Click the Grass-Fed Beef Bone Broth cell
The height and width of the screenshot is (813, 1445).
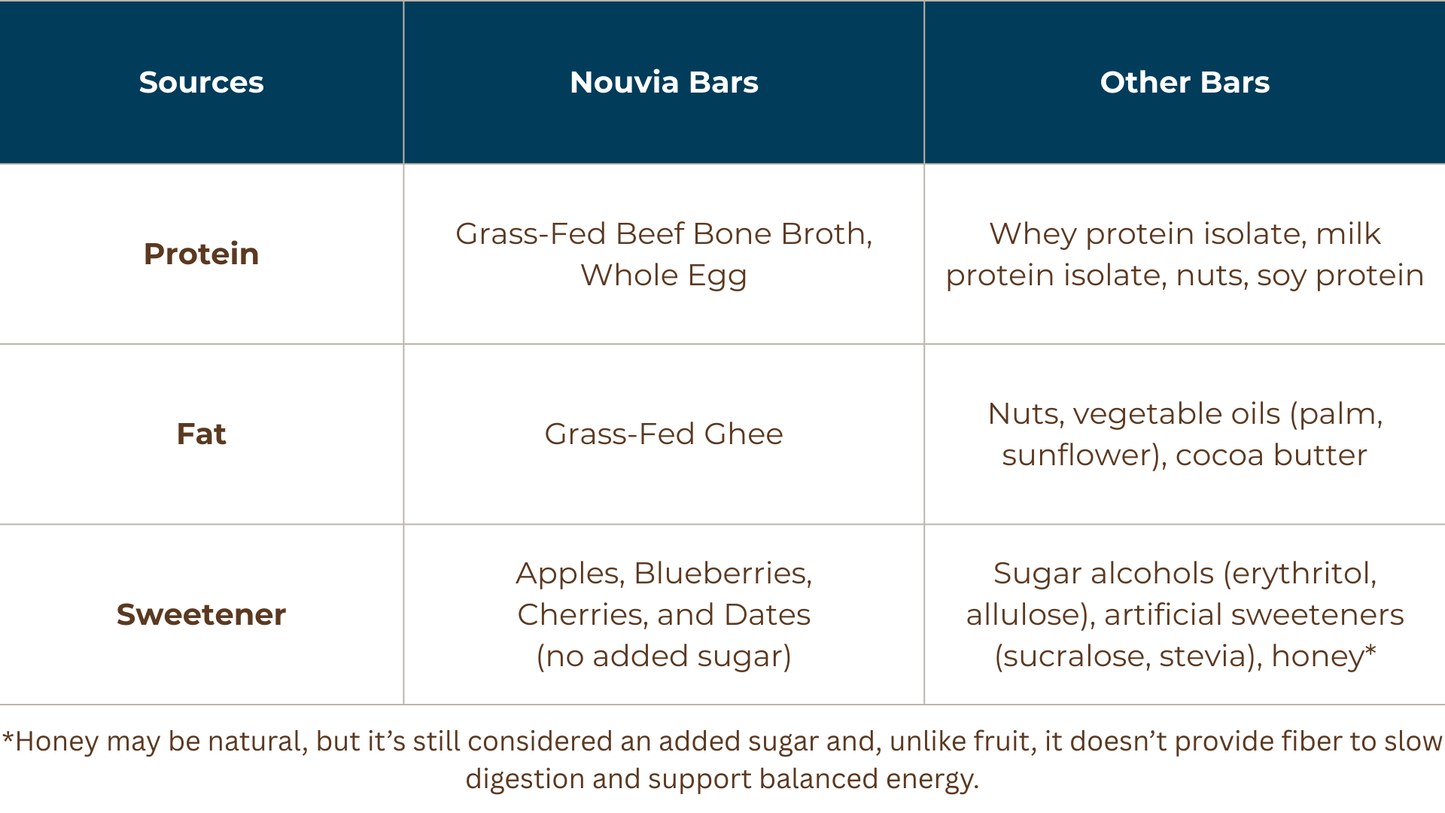coord(664,254)
